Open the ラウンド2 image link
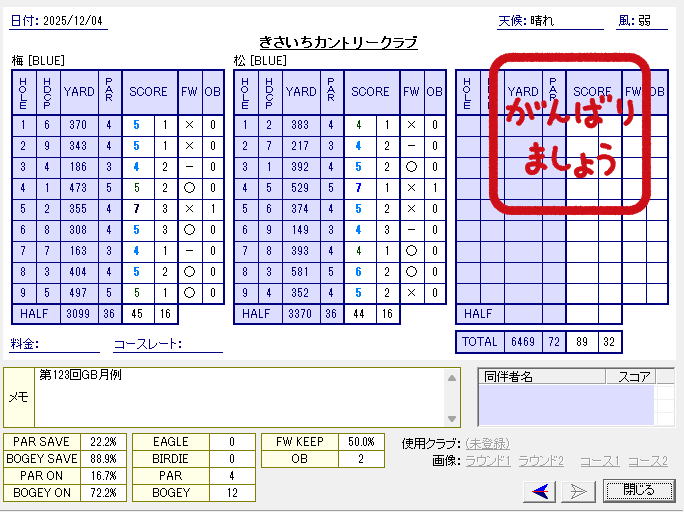 (542, 461)
